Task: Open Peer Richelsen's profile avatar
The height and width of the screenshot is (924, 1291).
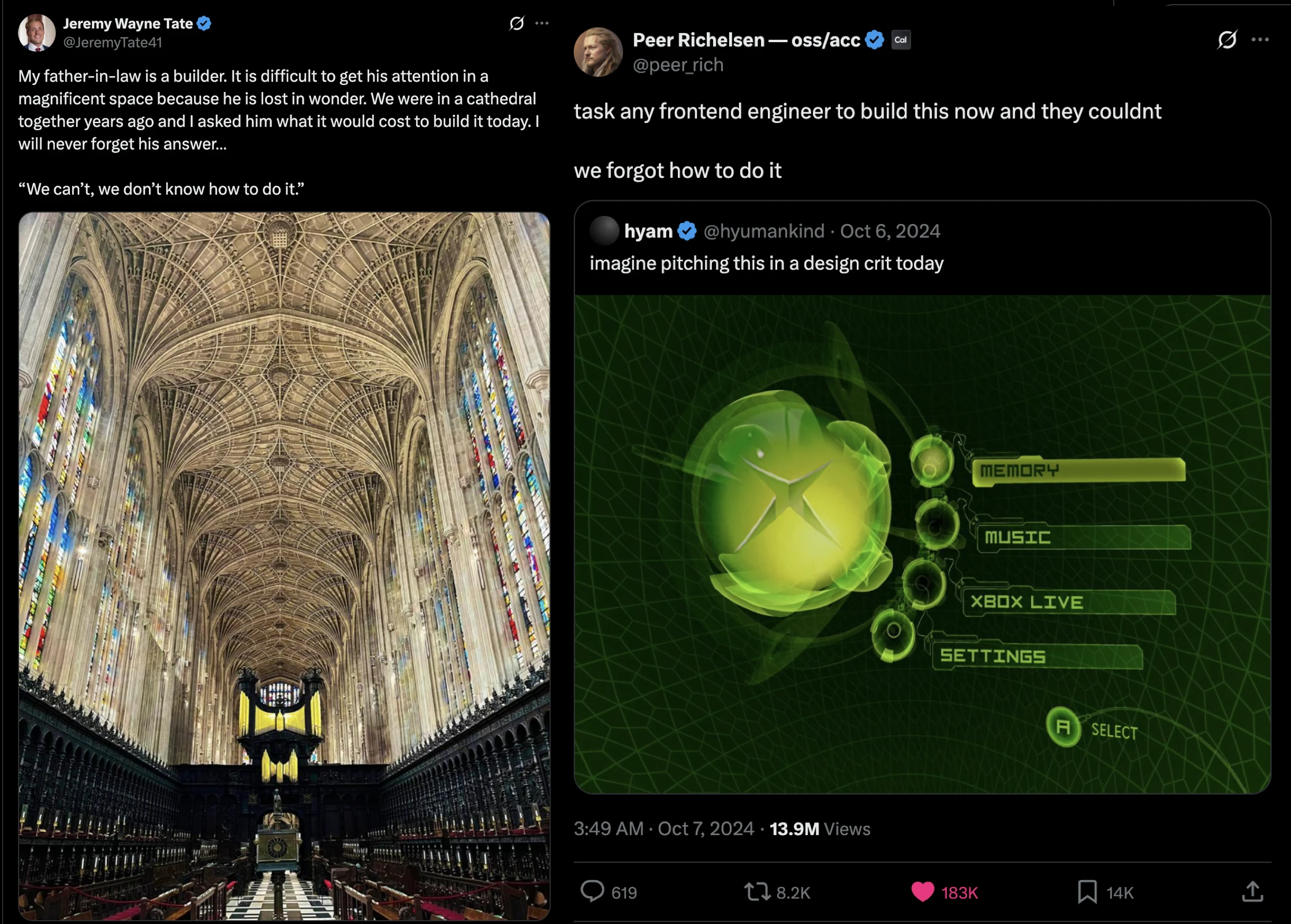Action: point(598,52)
